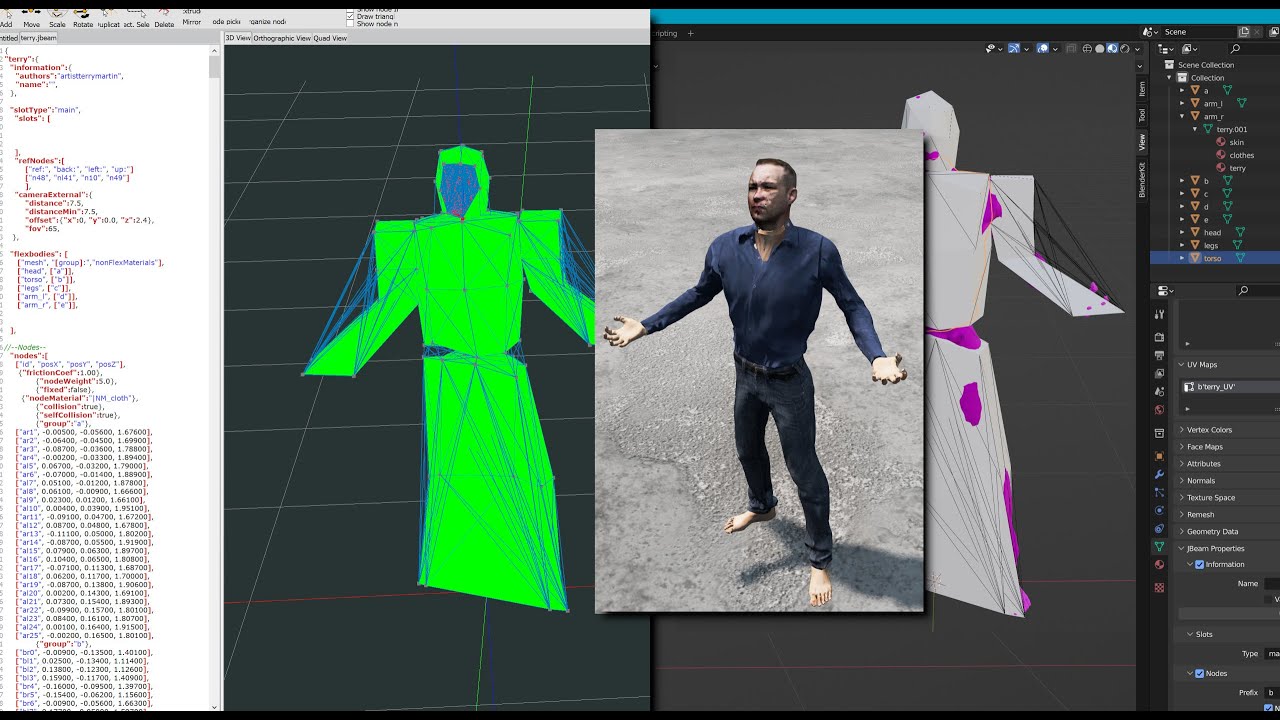This screenshot has height=720, width=1280.
Task: Select the terry.jbeam file tab
Action: coord(38,38)
